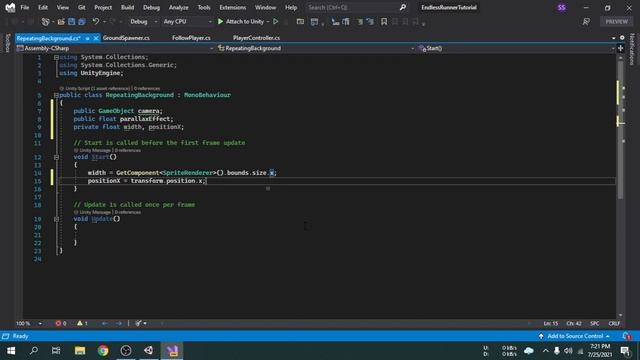Click the PREVIEW button
Viewport: 640px width, 360px height.
coord(616,21)
